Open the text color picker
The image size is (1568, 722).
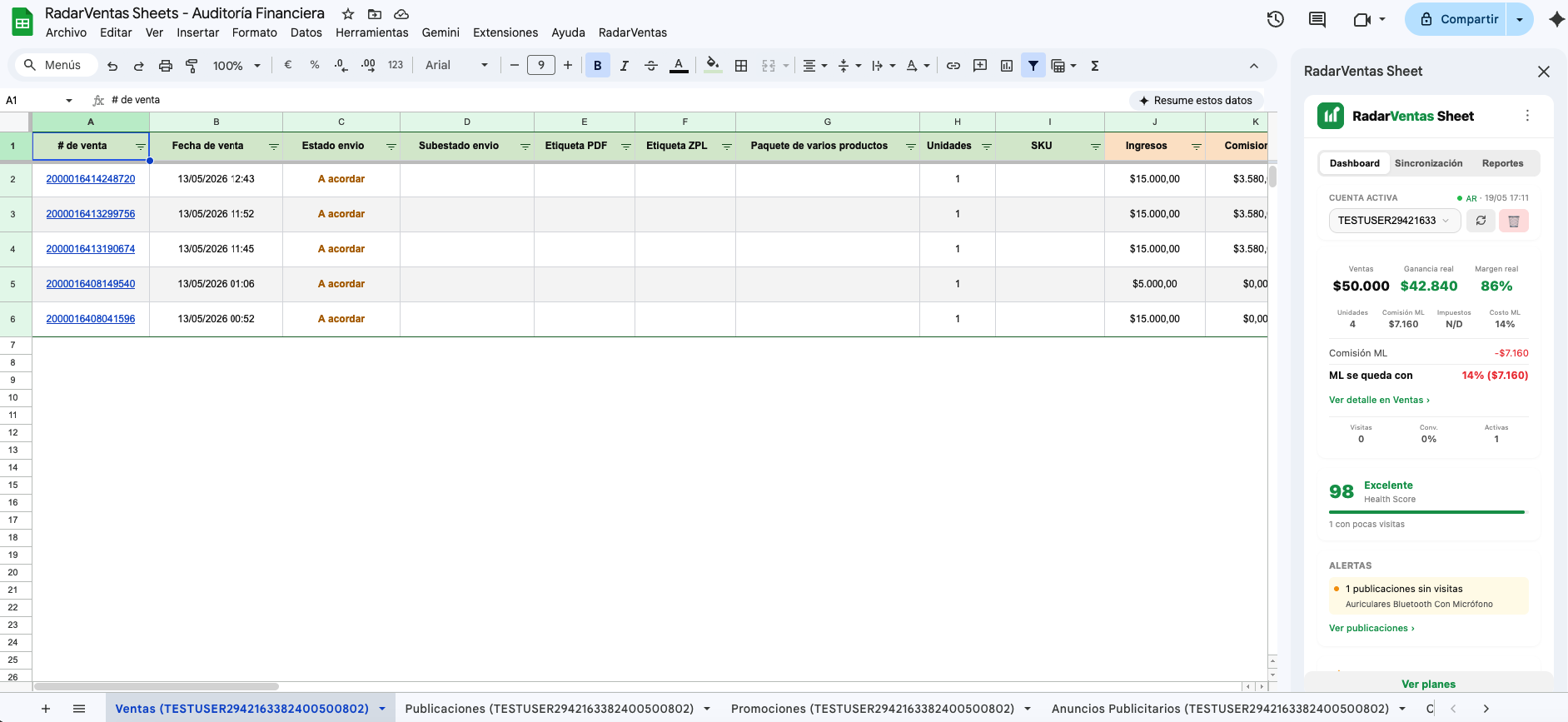click(679, 65)
